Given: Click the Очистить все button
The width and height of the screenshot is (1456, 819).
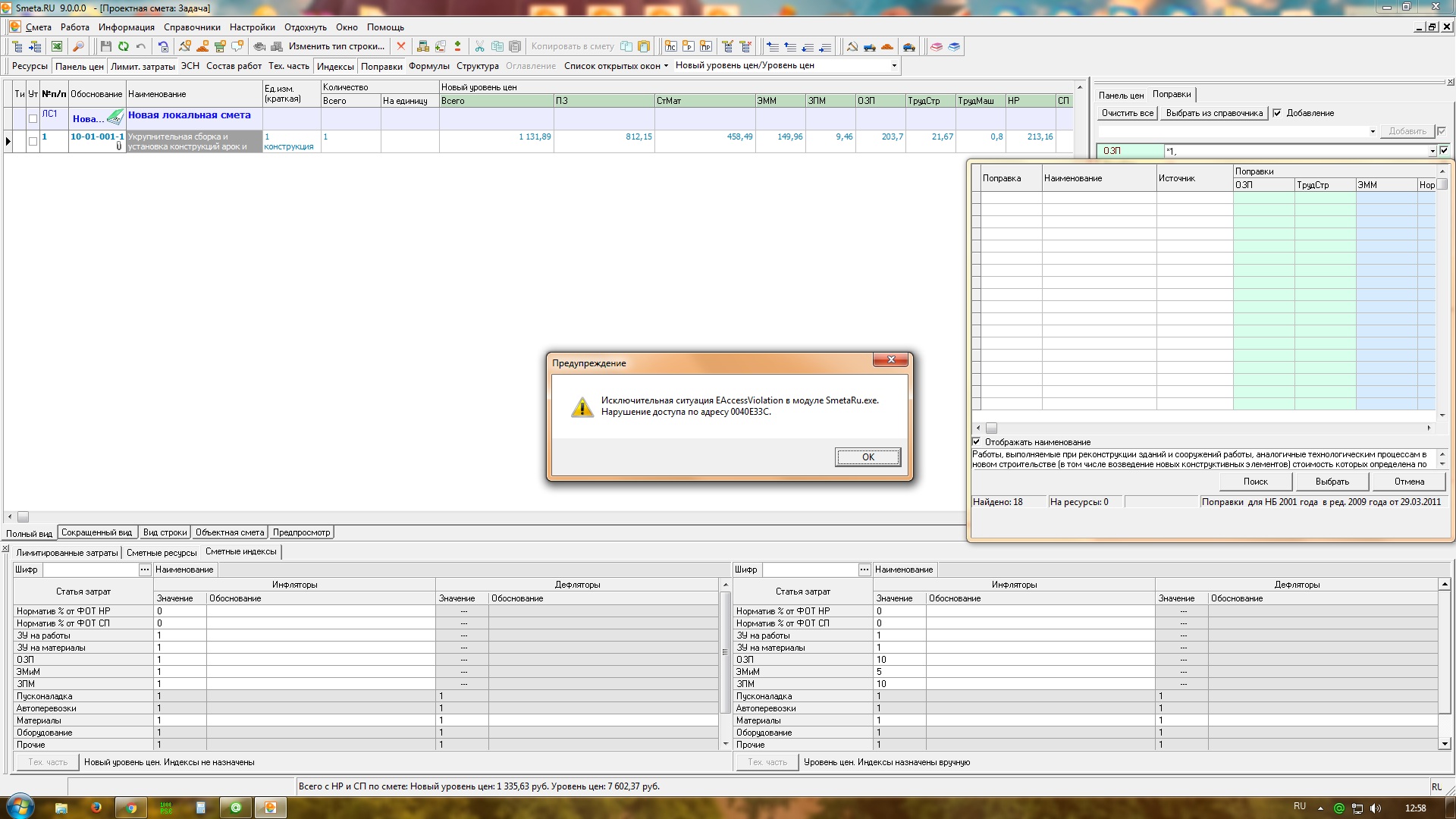Looking at the screenshot, I should click(x=1128, y=113).
